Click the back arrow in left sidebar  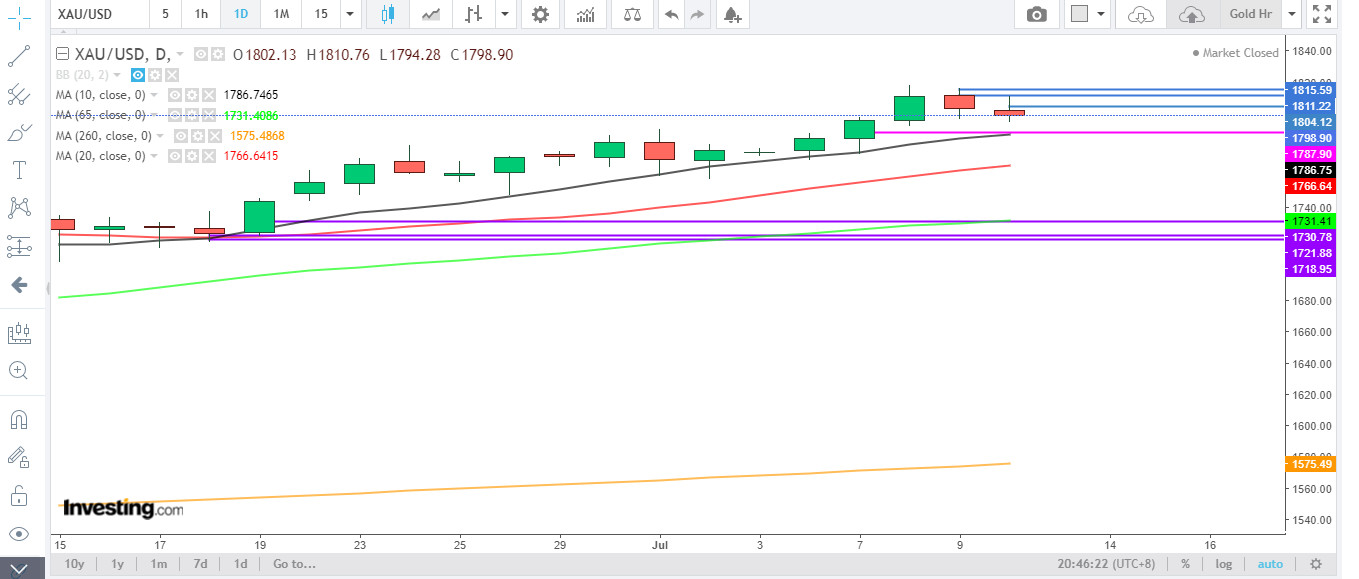point(18,285)
